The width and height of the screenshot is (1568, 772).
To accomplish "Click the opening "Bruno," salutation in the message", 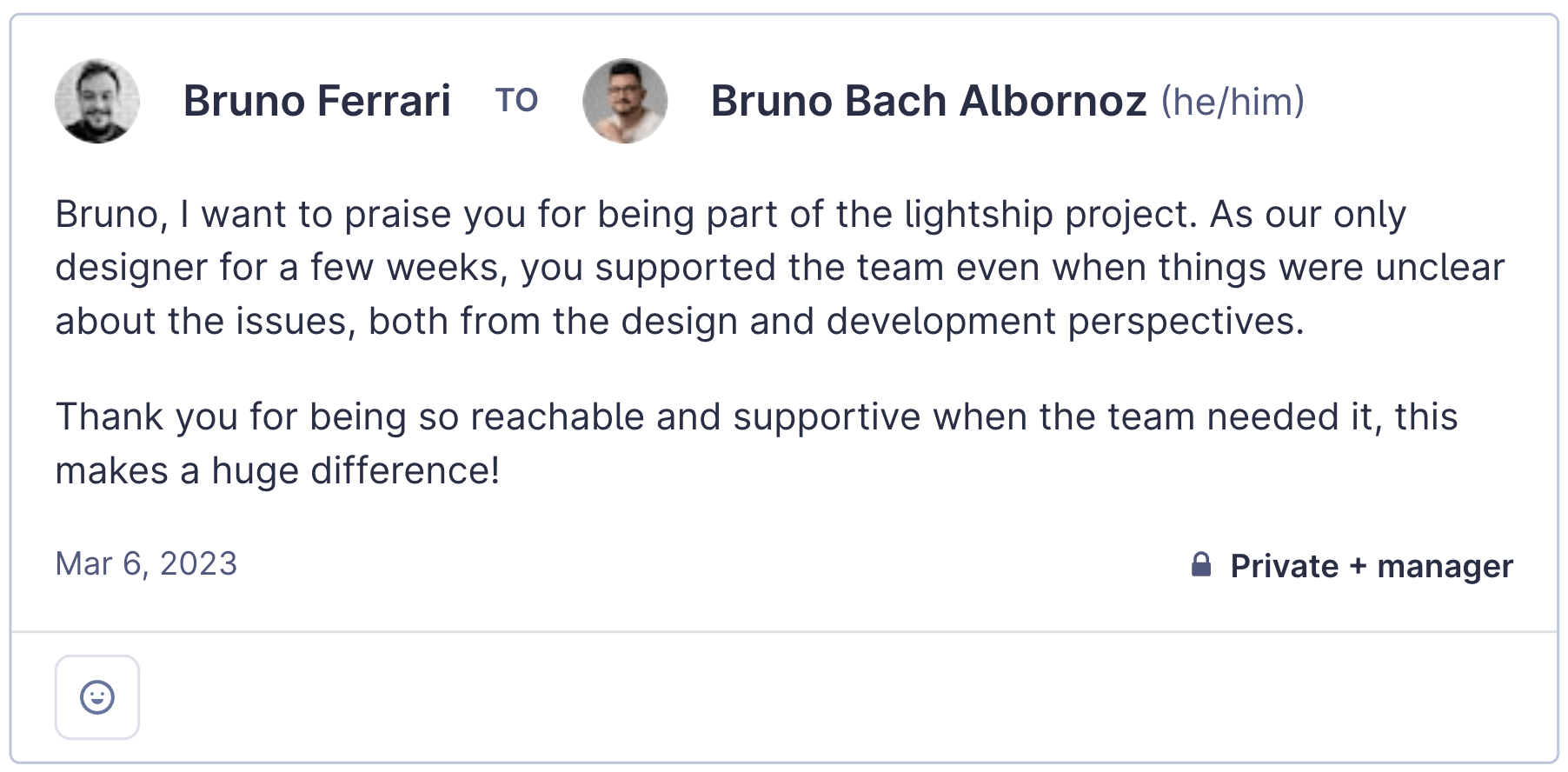I will (111, 215).
